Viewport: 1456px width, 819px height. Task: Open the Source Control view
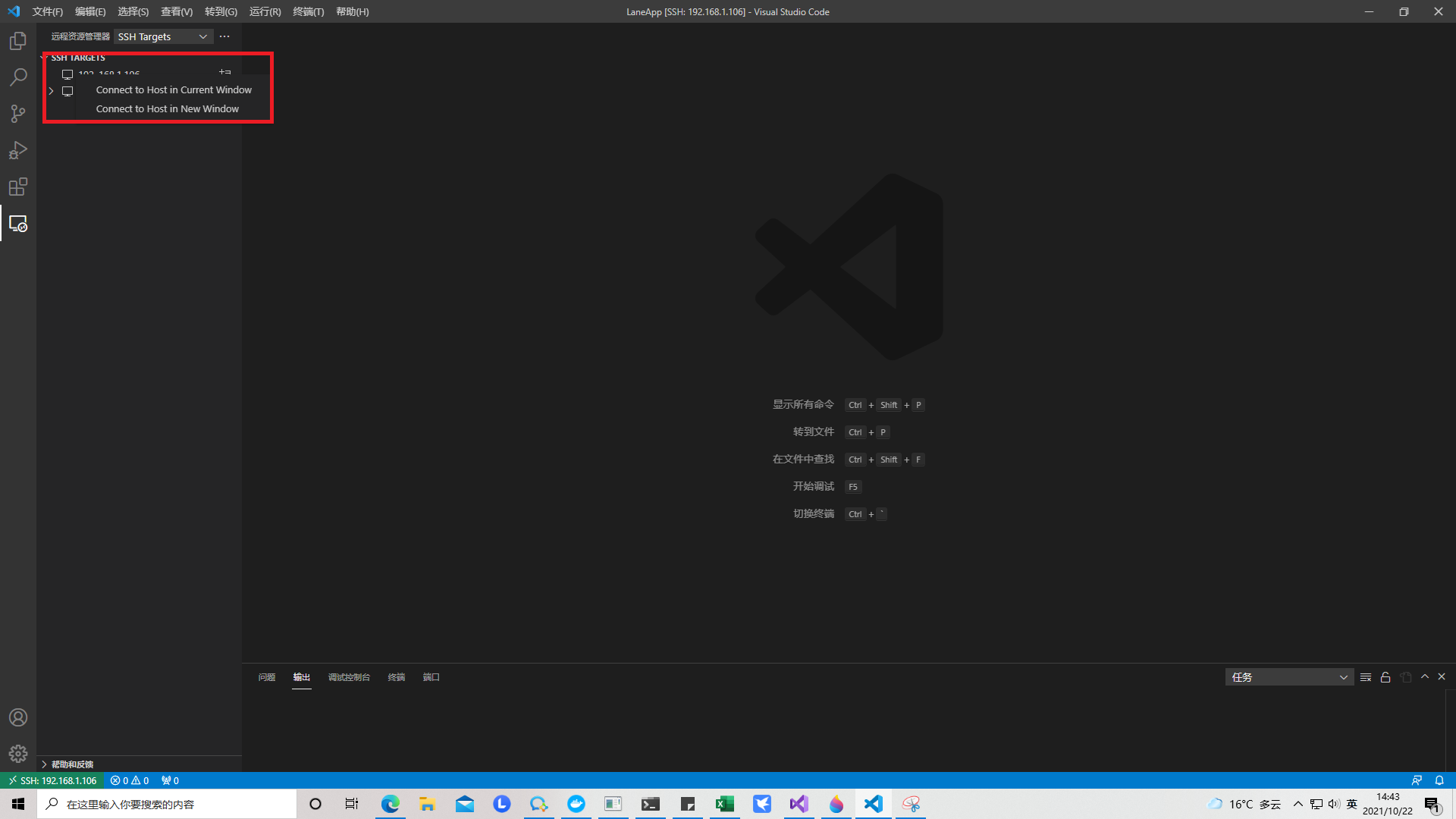(18, 114)
